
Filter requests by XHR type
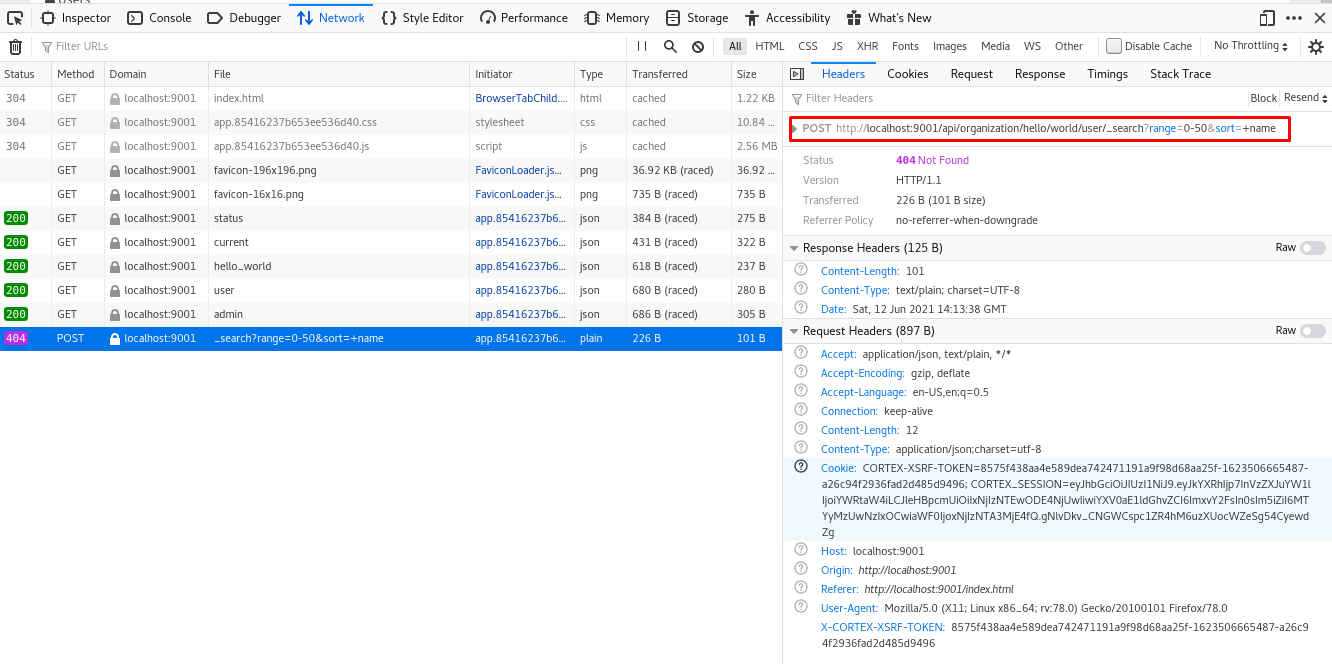868,46
